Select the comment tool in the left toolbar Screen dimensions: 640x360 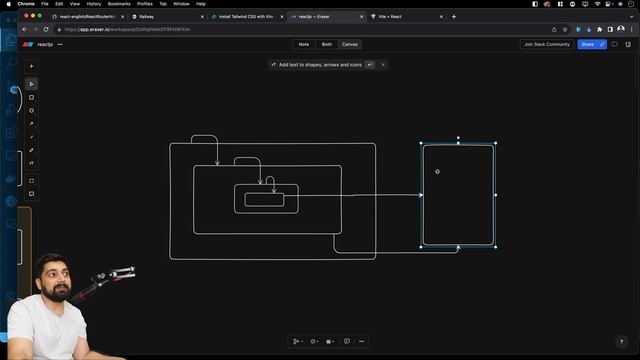(31, 194)
